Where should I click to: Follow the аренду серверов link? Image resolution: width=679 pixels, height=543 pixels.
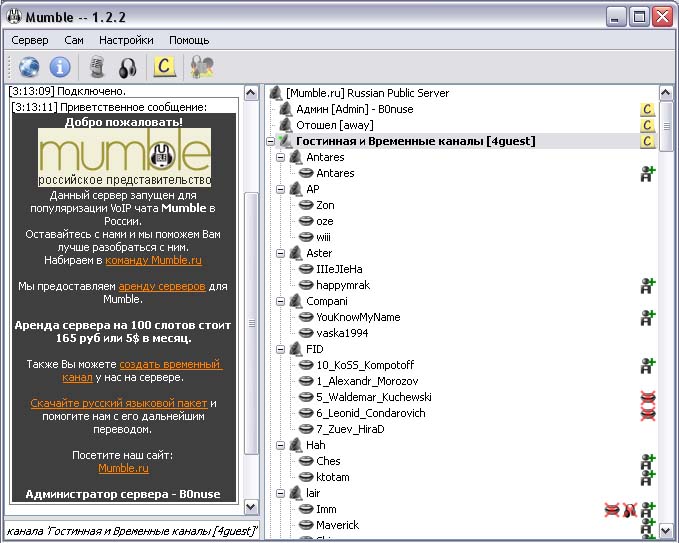[x=161, y=286]
